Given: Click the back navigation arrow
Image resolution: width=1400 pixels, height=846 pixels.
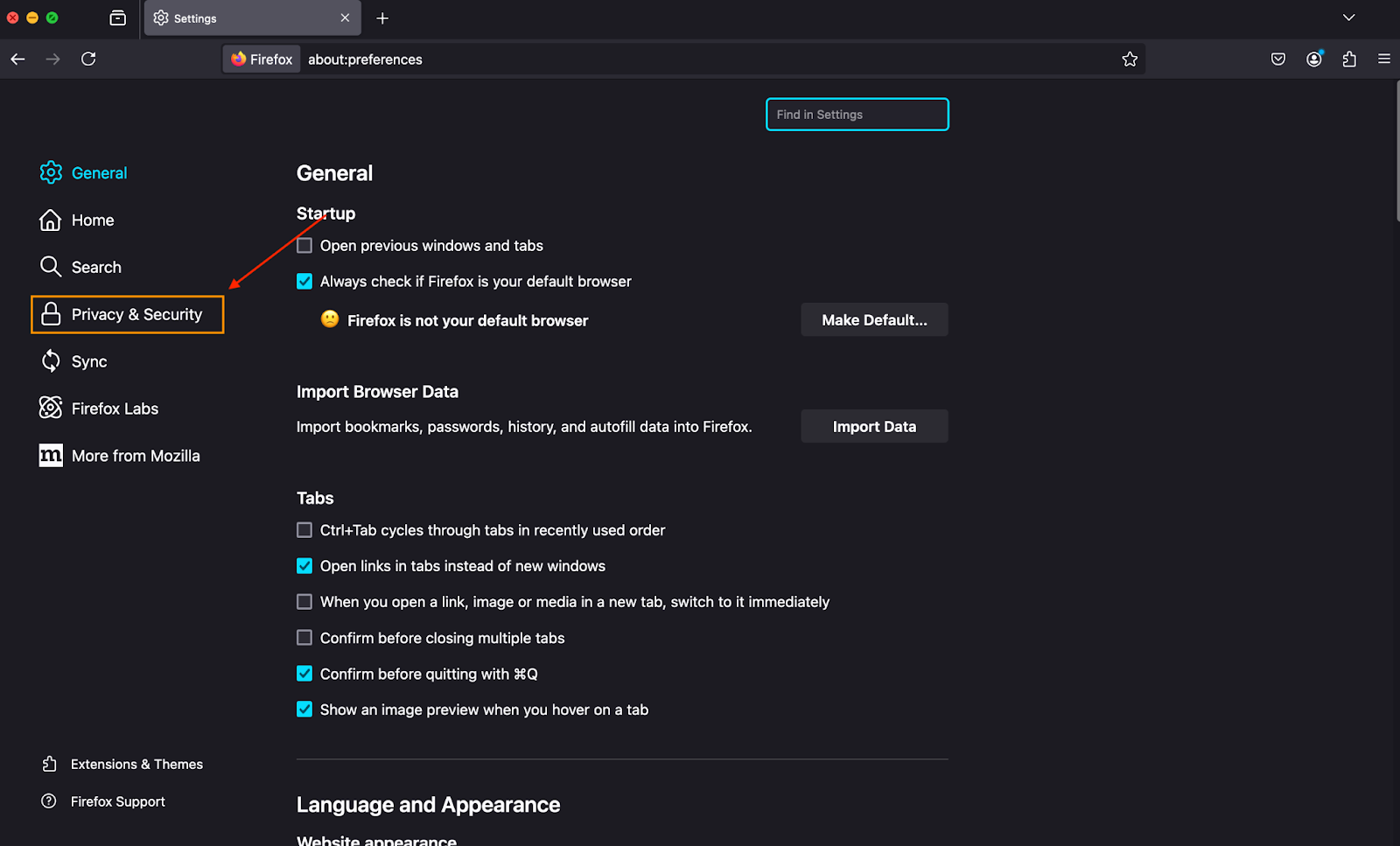Looking at the screenshot, I should tap(17, 59).
